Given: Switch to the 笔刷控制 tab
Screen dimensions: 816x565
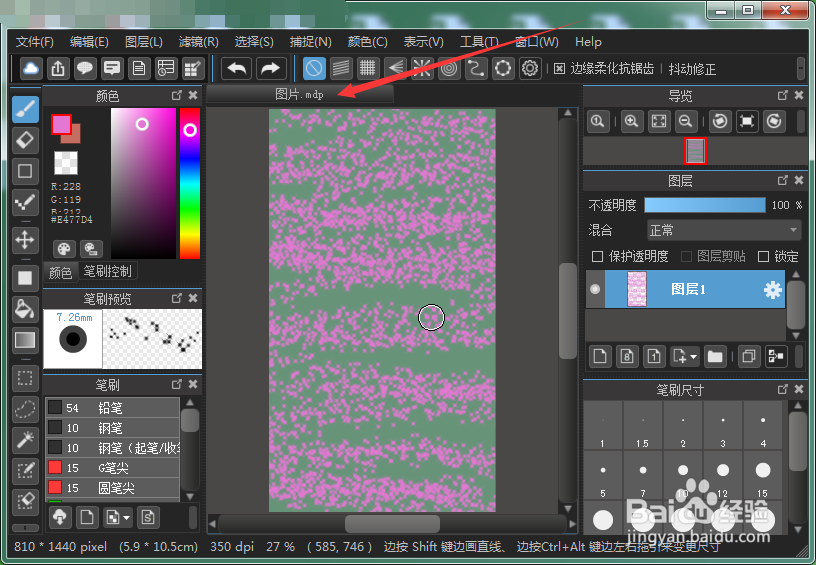Looking at the screenshot, I should (108, 271).
